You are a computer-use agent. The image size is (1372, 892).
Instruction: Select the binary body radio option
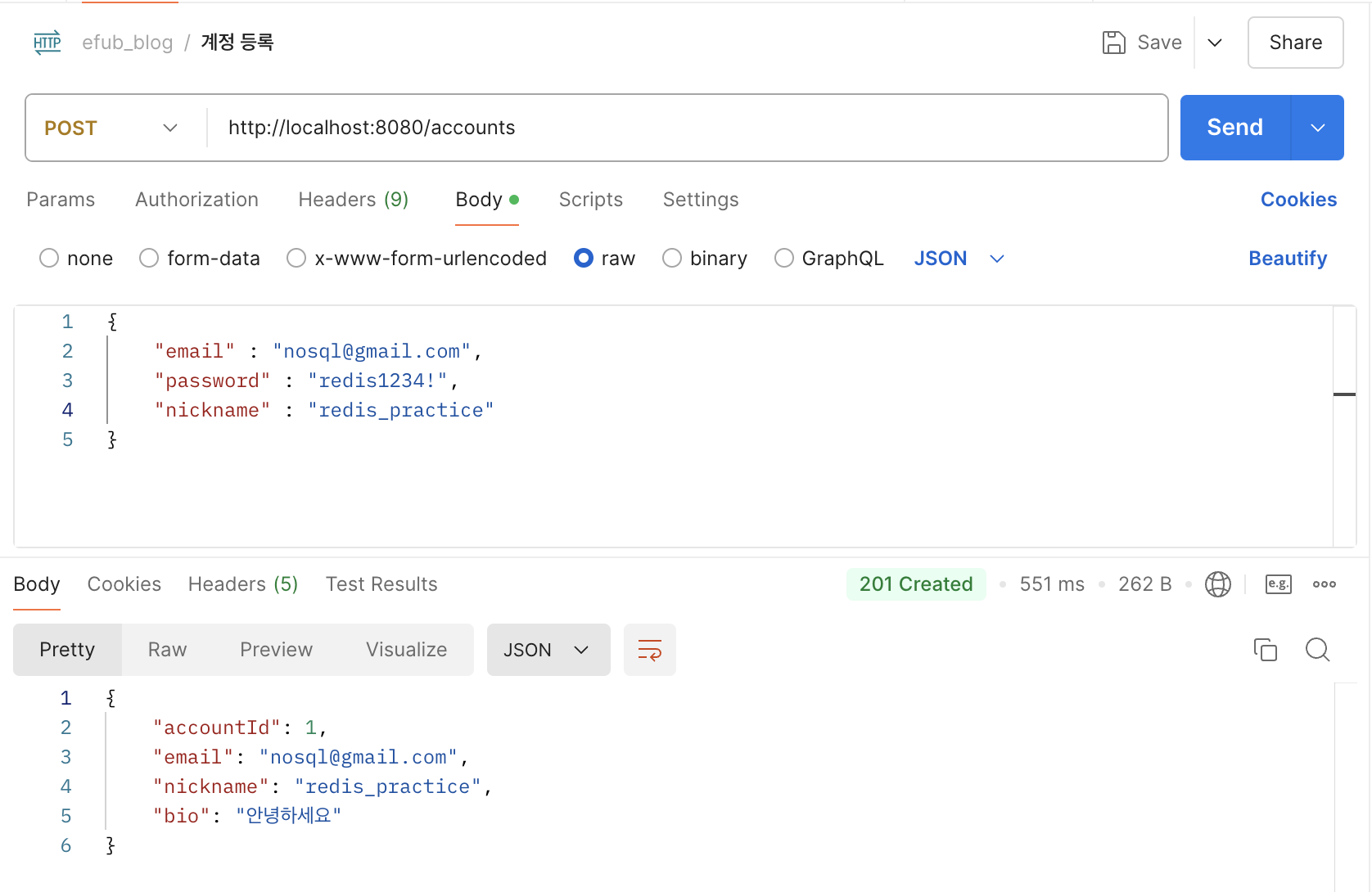672,259
